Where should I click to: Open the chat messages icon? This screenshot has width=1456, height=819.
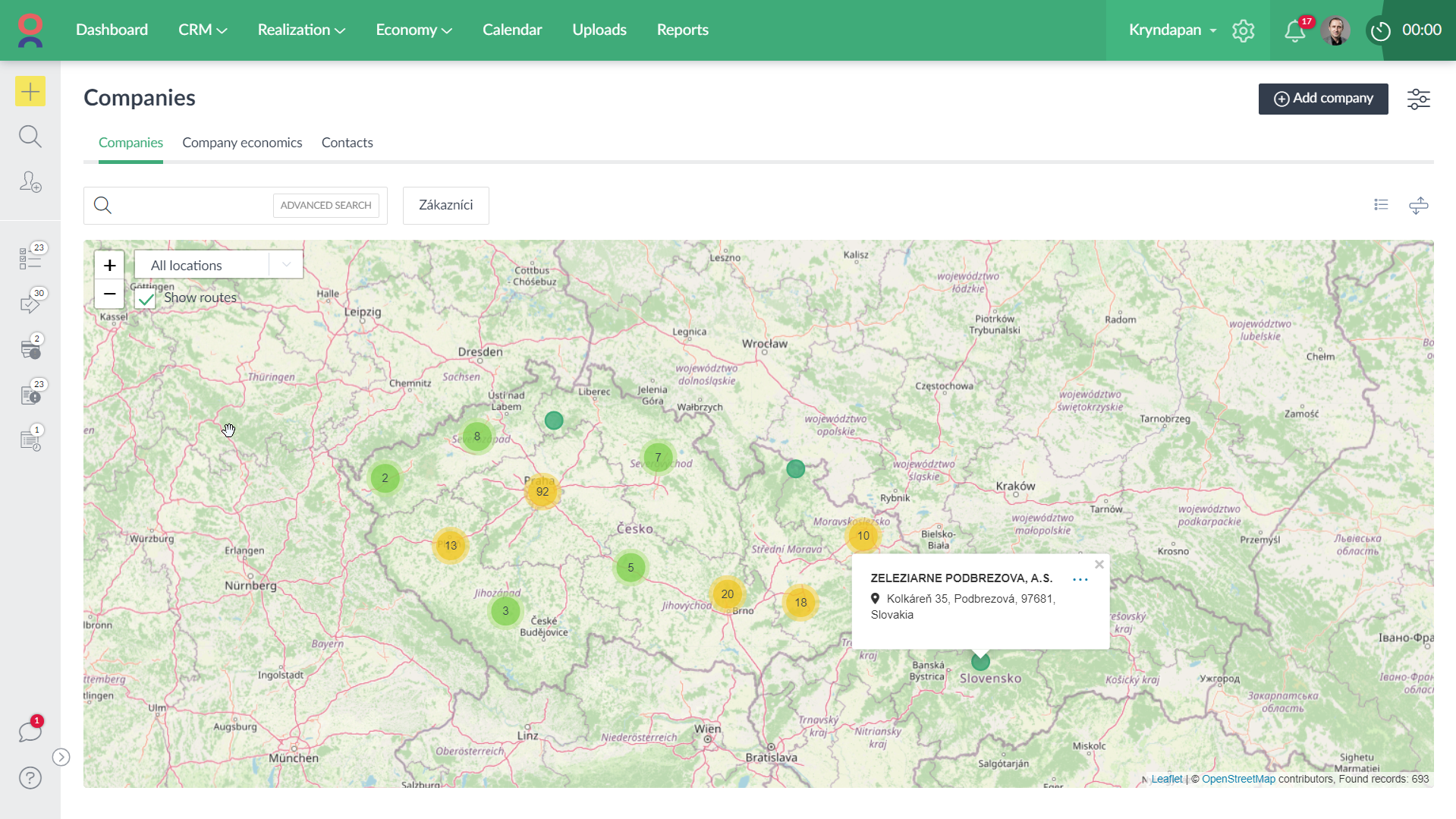(30, 732)
